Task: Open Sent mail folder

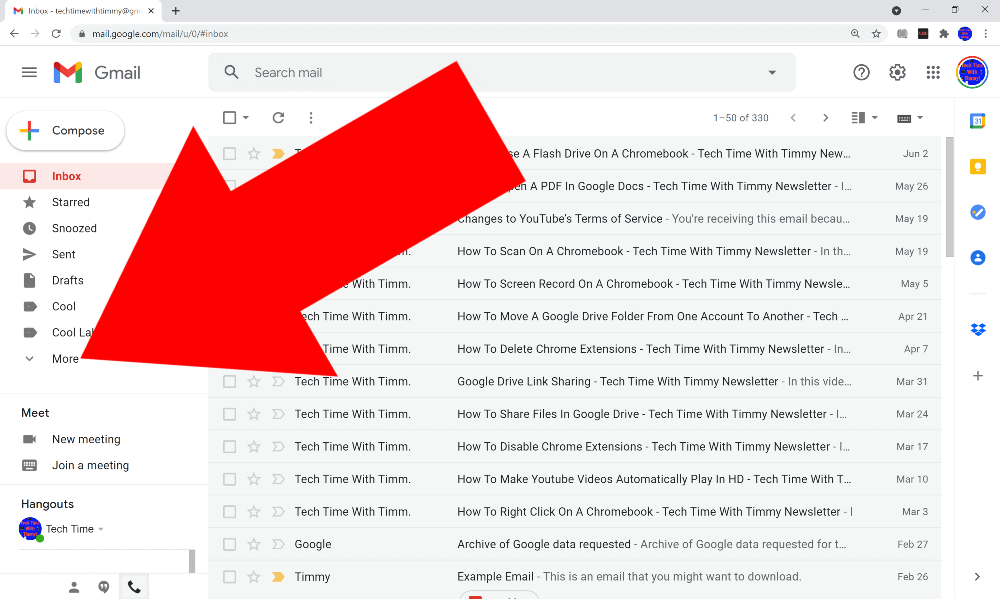Action: pos(64,255)
